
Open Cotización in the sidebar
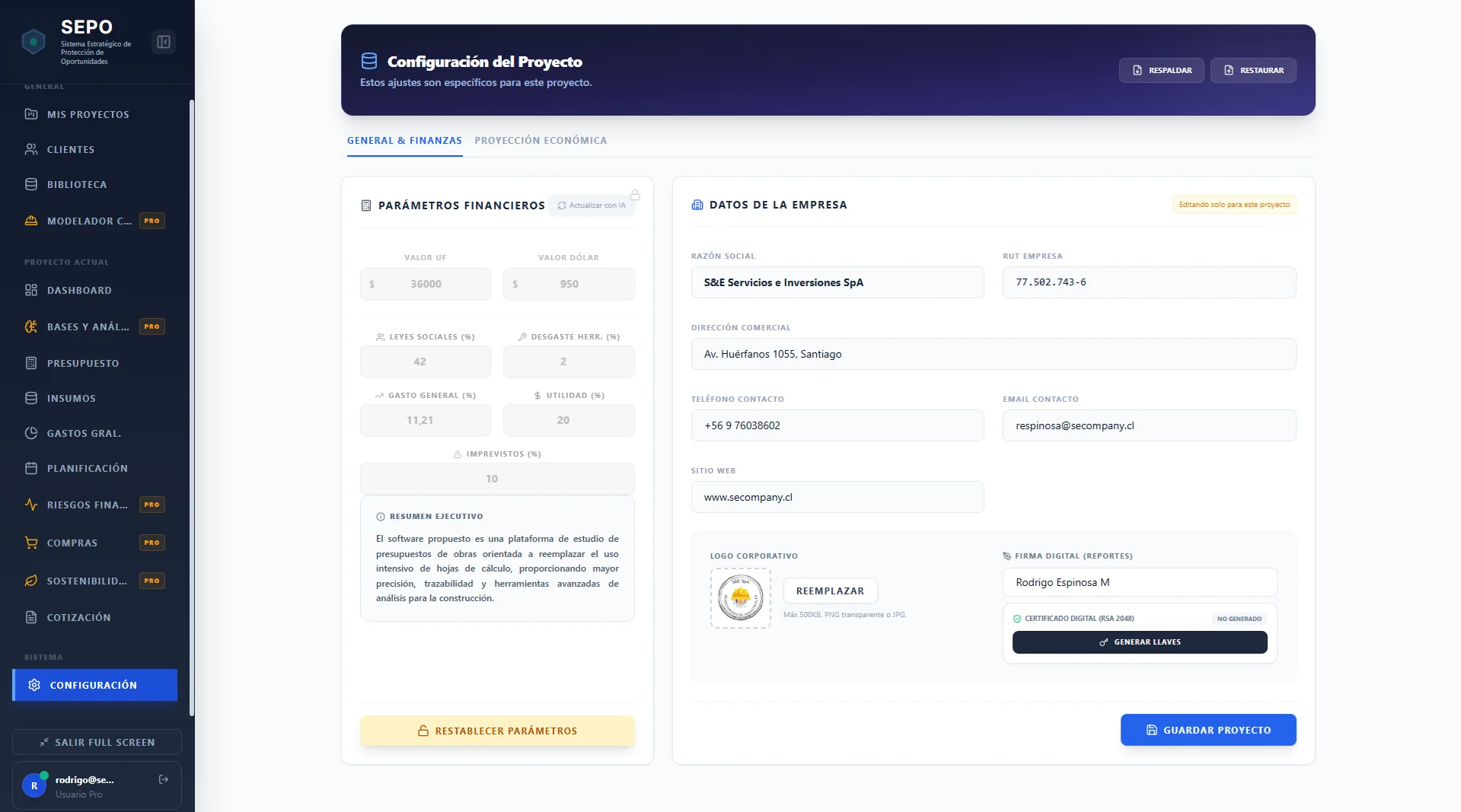pyautogui.click(x=76, y=617)
